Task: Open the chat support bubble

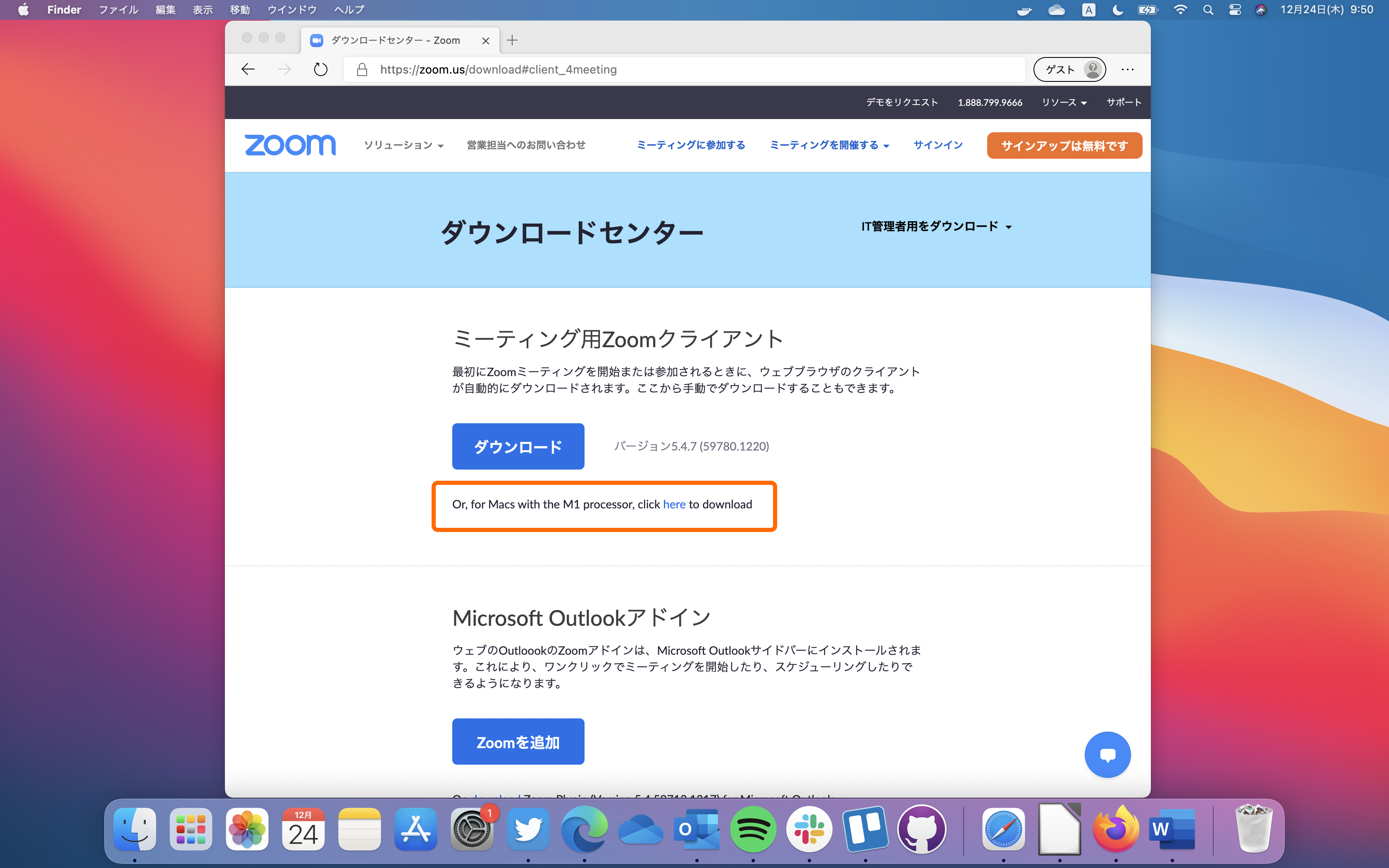Action: pyautogui.click(x=1108, y=754)
